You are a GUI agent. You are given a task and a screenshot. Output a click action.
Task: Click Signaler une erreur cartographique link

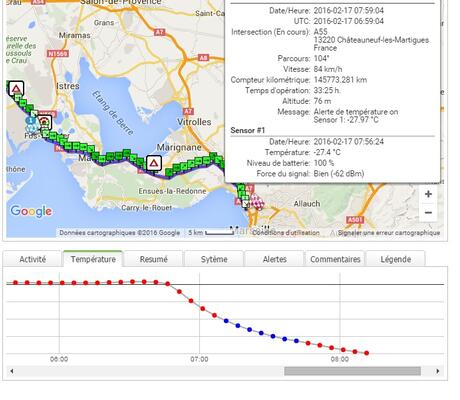pos(389,233)
